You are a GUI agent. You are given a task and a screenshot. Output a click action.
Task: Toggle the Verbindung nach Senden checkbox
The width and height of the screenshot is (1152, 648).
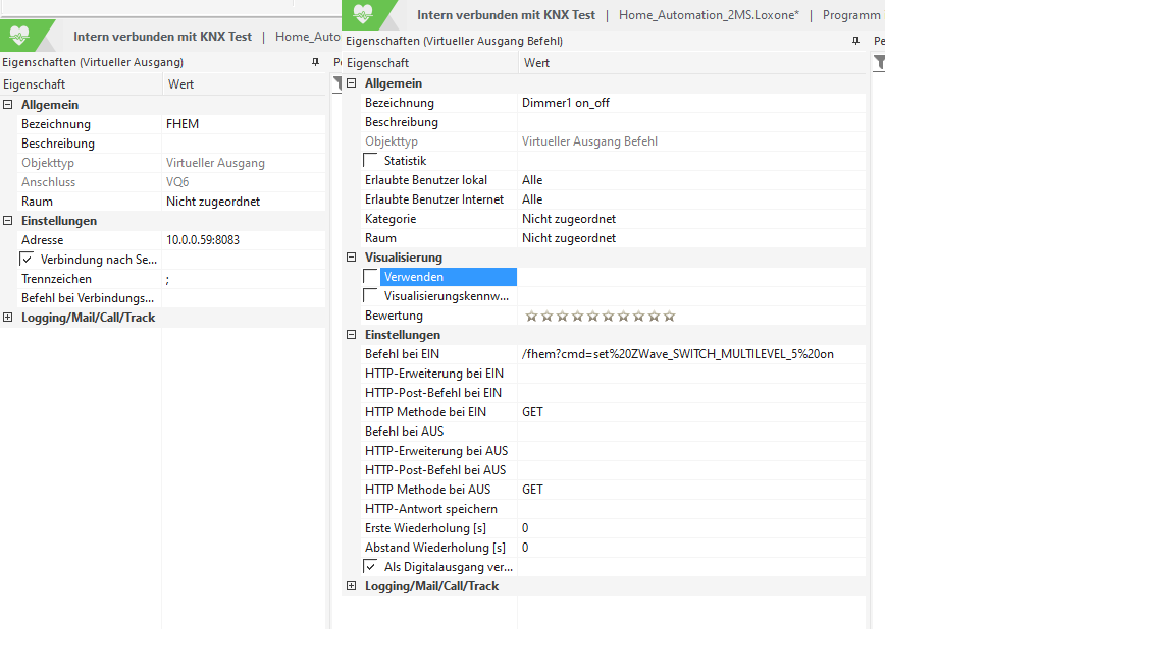[x=27, y=259]
